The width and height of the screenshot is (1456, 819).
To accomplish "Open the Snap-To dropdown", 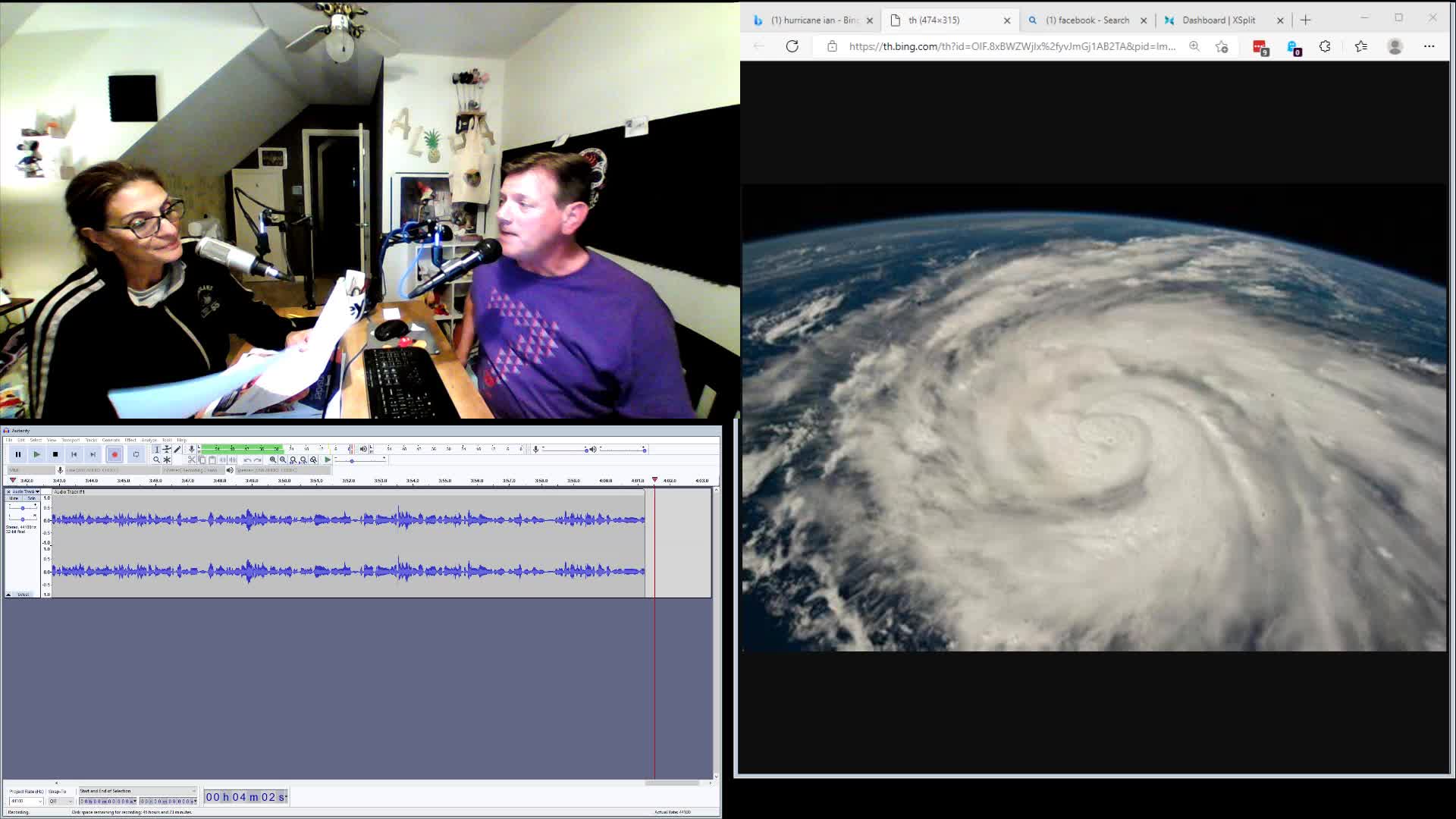I will (61, 801).
